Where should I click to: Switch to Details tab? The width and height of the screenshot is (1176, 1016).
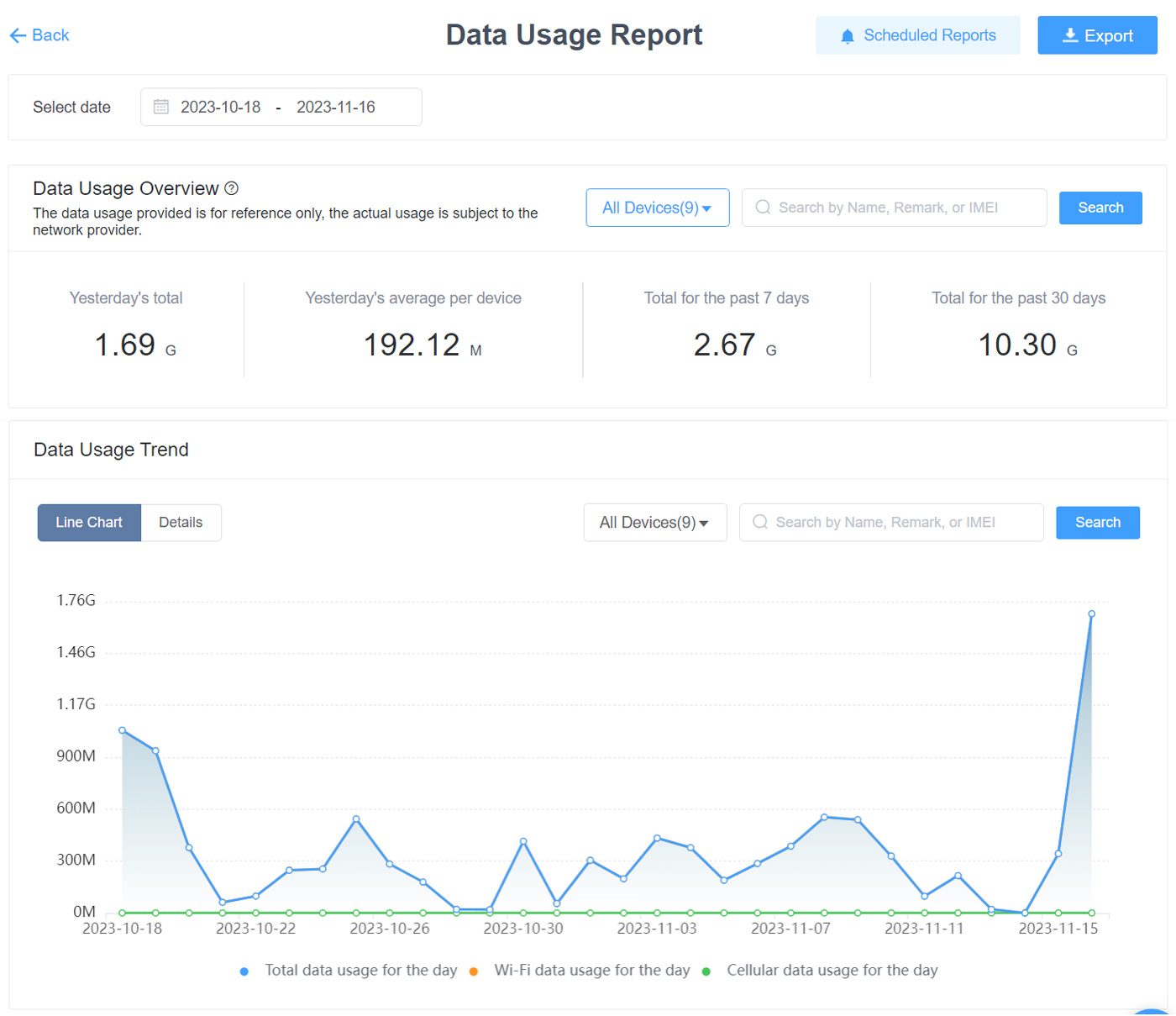181,523
